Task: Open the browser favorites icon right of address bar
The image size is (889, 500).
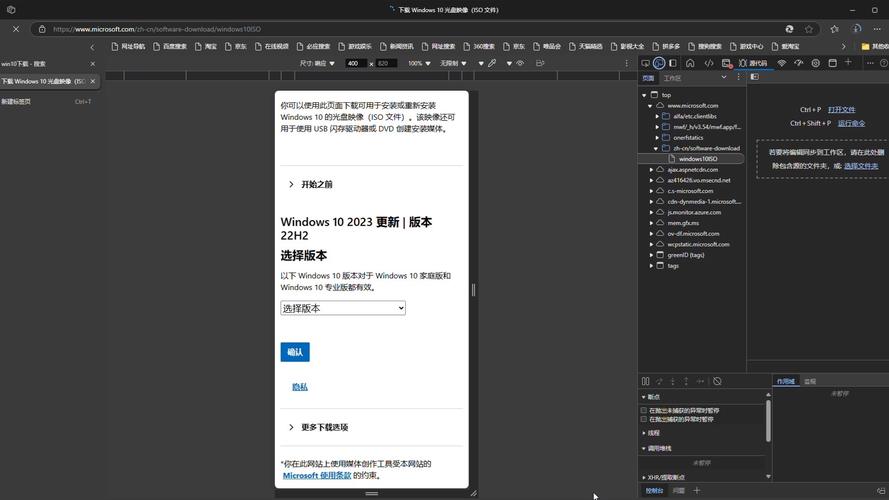Action: 835,29
